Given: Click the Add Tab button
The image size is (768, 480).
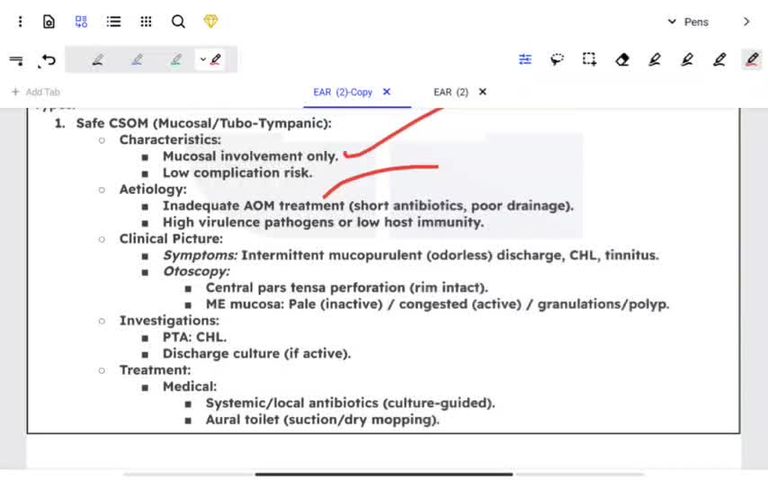Looking at the screenshot, I should click(x=35, y=92).
